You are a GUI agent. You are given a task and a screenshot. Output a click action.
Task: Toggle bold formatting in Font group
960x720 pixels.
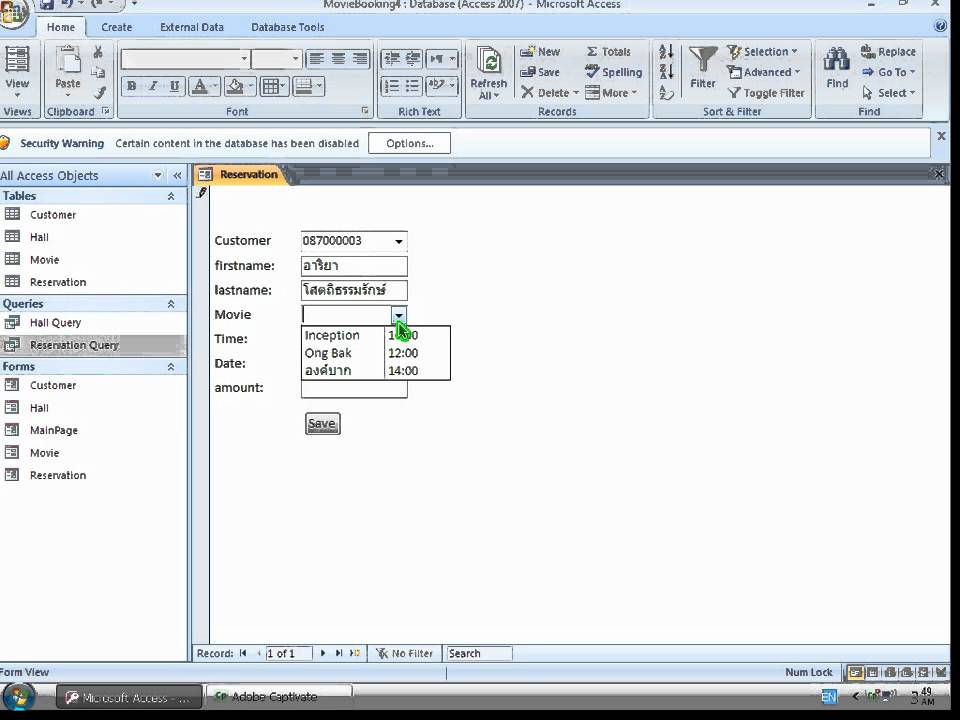132,86
